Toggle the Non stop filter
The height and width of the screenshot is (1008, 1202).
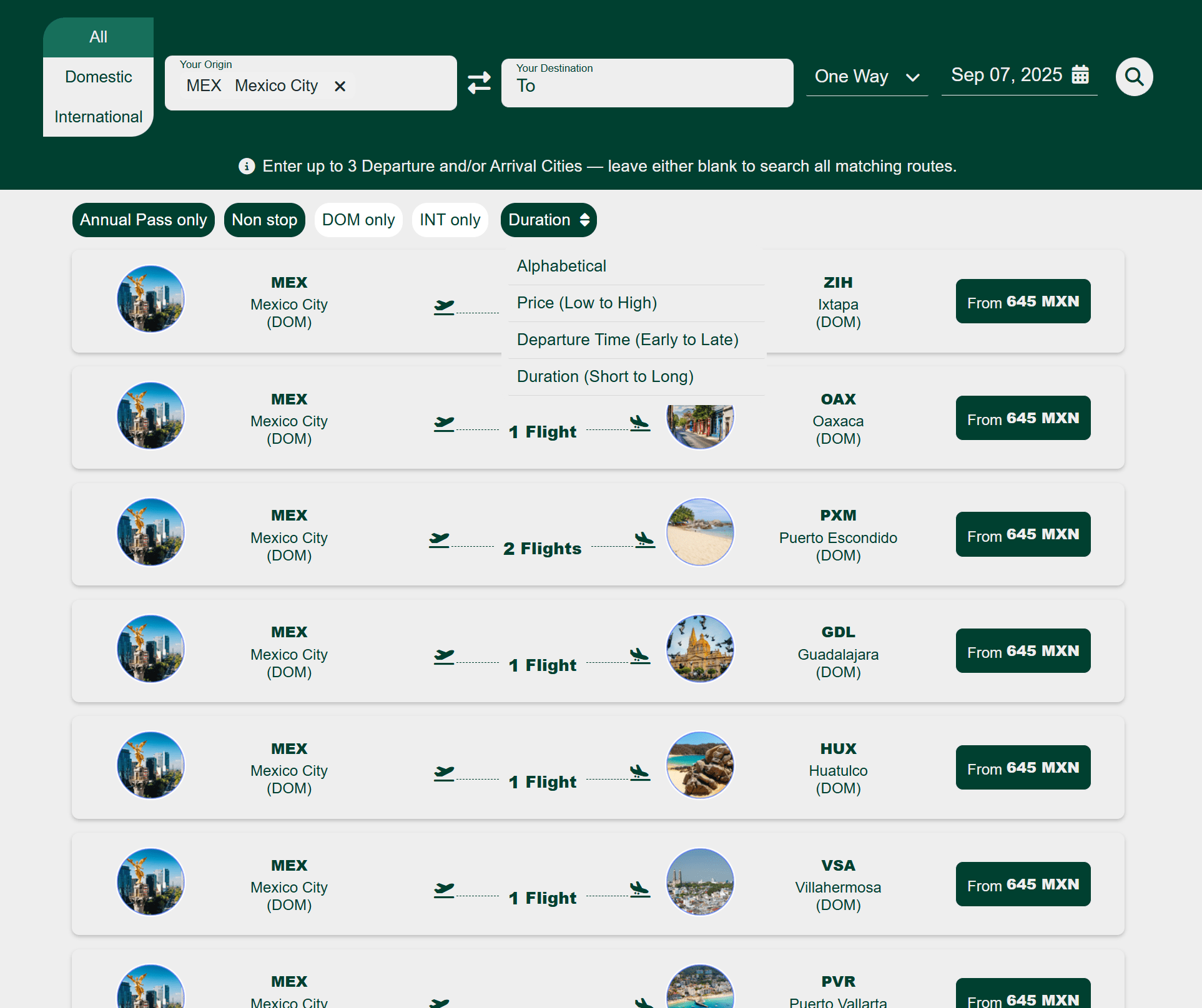pos(264,220)
